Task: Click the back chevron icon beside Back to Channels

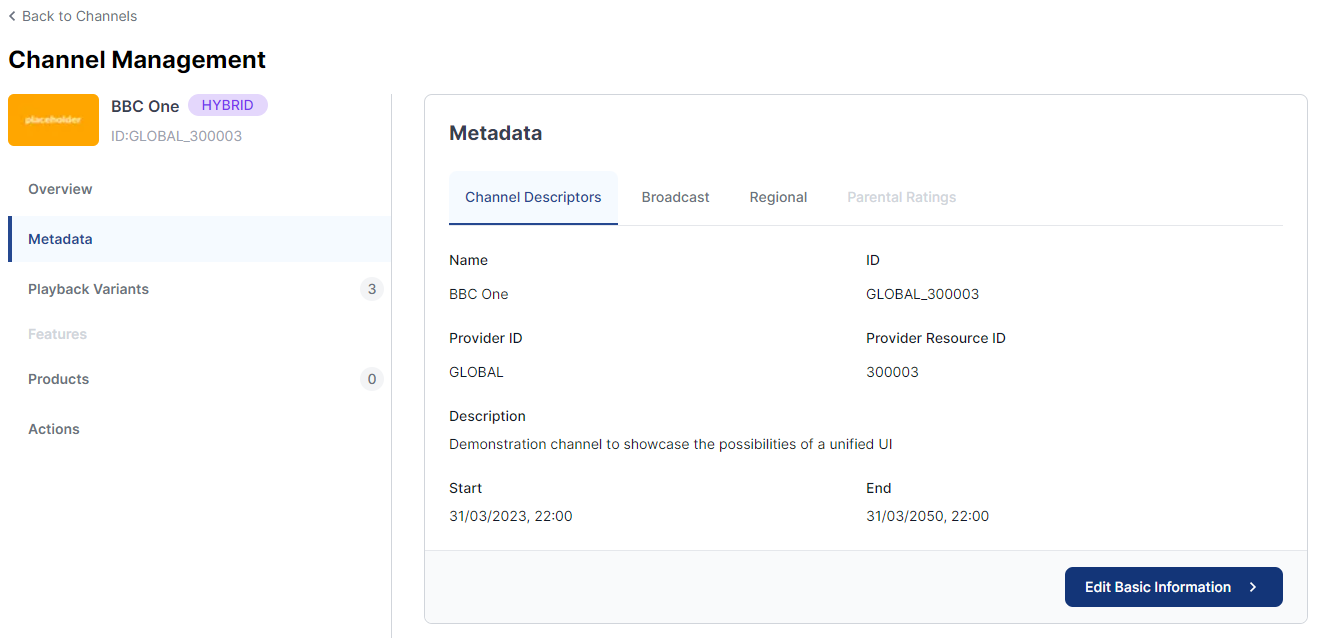Action: (12, 16)
